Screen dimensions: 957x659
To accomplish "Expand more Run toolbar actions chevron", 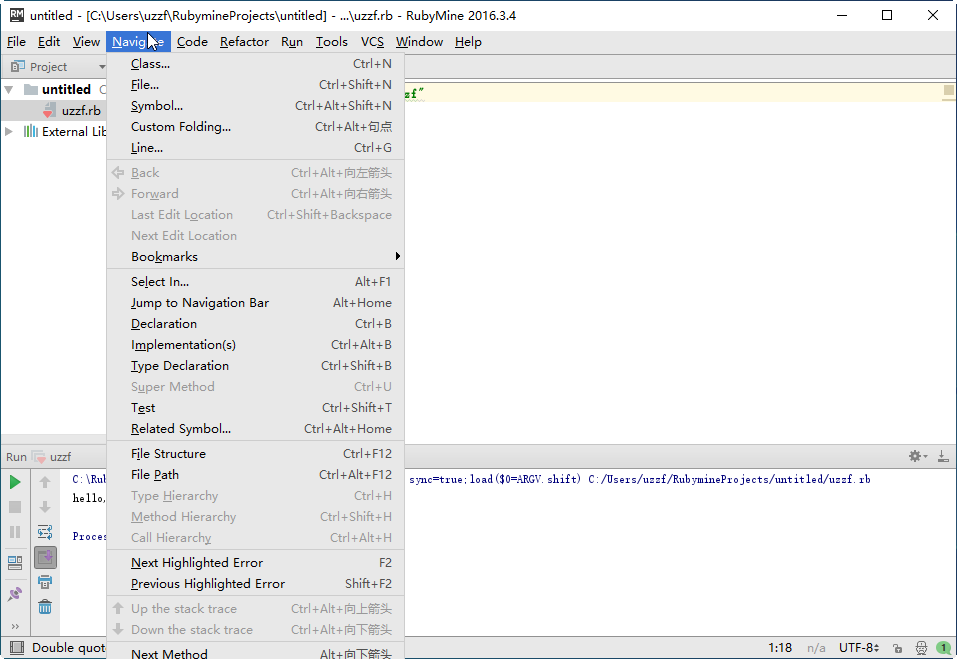I will coord(15,626).
